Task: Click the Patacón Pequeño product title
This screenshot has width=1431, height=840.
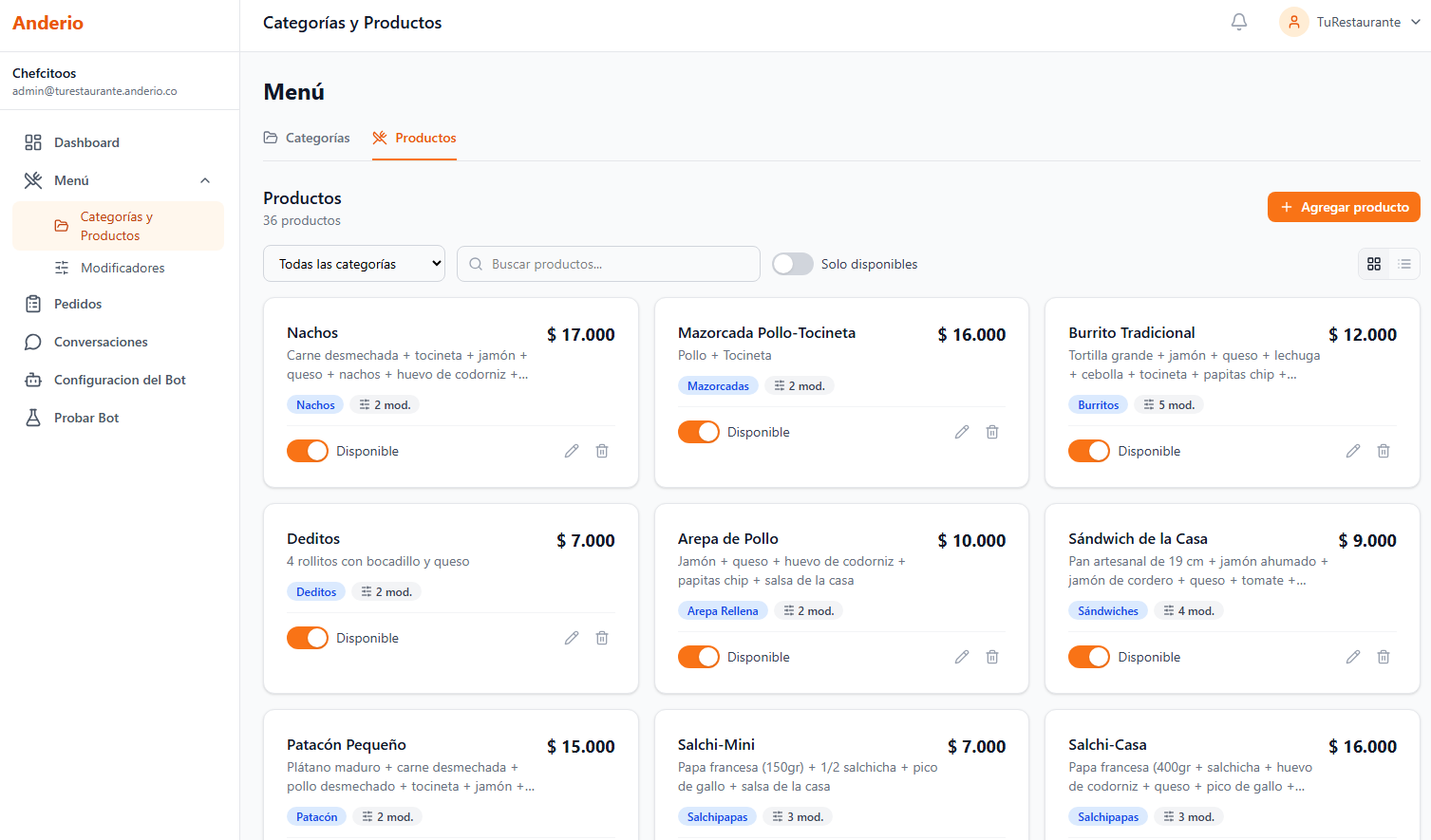Action: 347,745
